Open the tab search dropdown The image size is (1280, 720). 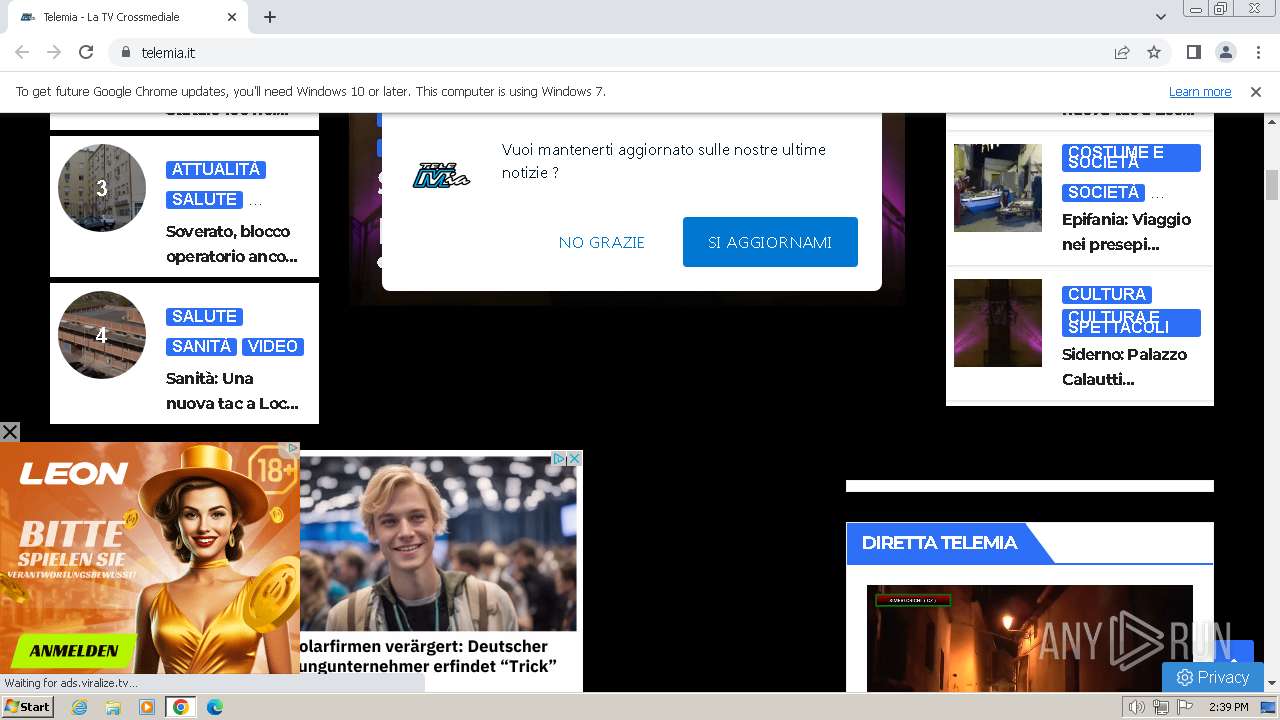(x=1161, y=17)
